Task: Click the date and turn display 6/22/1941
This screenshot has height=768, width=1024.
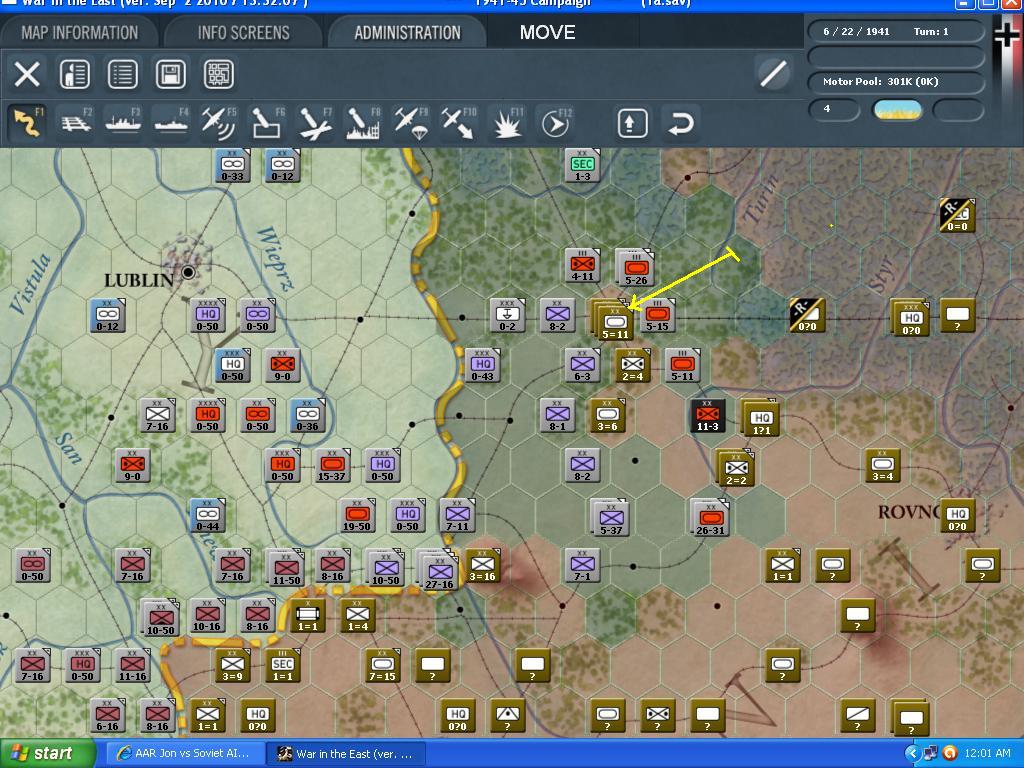Action: (895, 31)
